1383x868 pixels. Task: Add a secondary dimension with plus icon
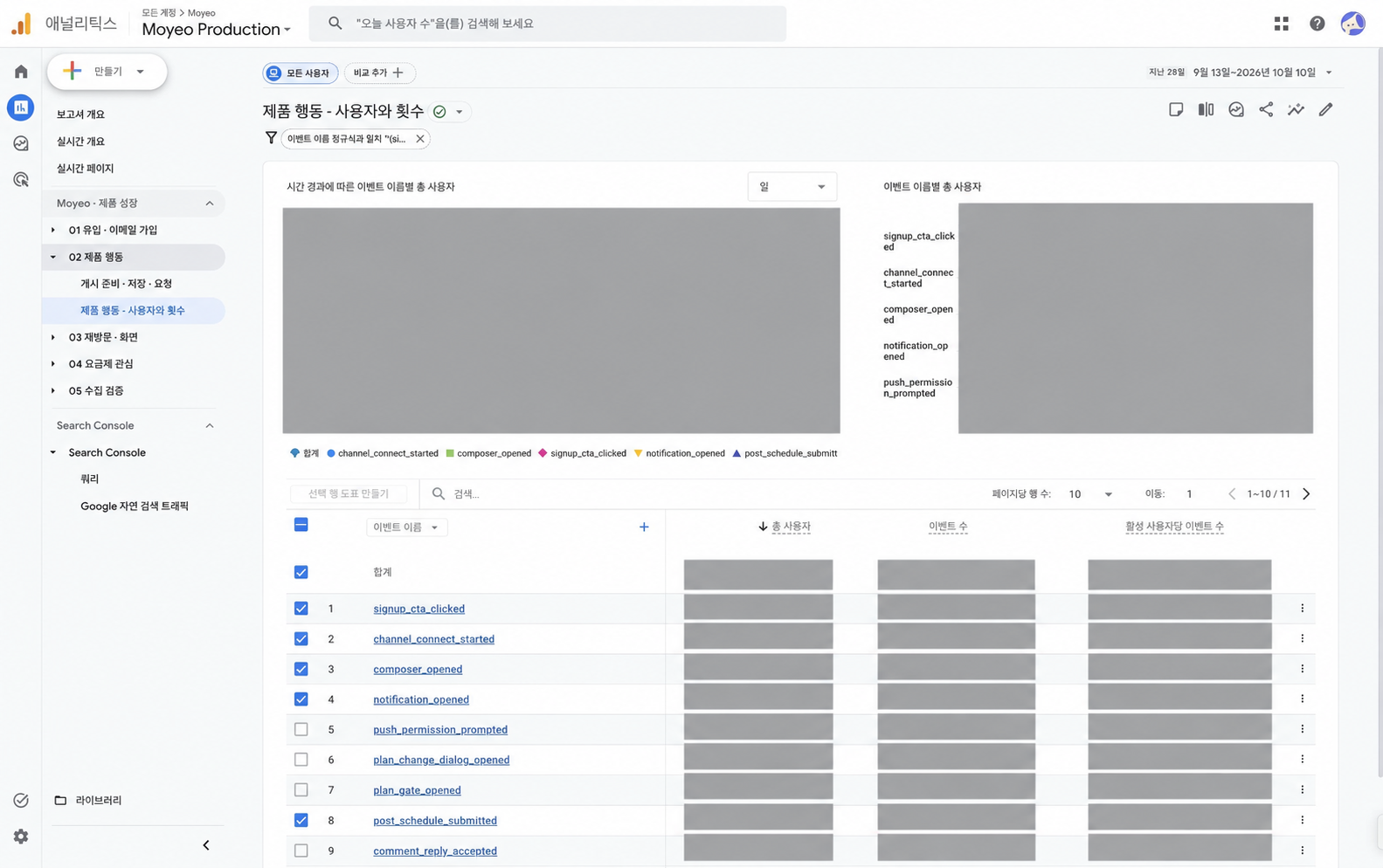tap(644, 527)
